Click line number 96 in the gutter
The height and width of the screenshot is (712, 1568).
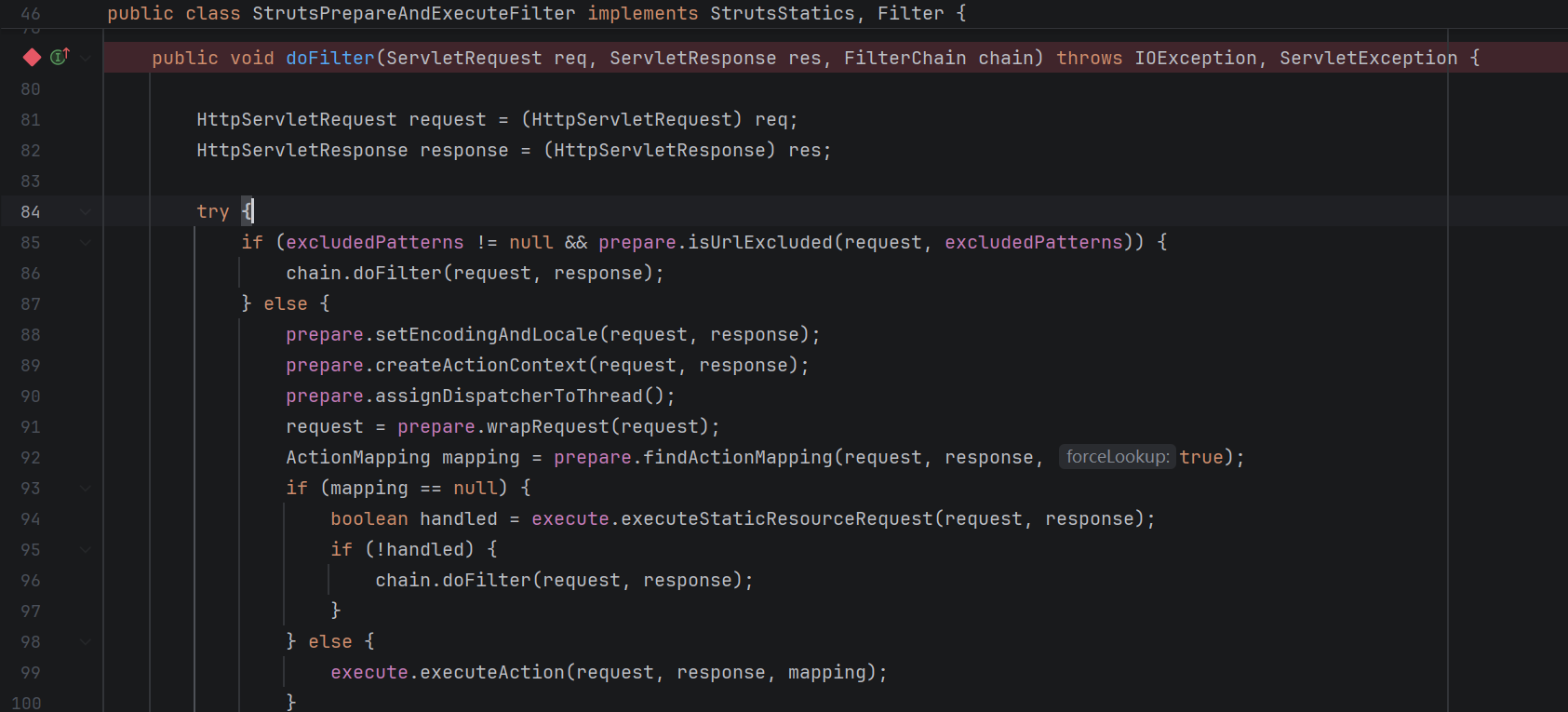(x=31, y=581)
